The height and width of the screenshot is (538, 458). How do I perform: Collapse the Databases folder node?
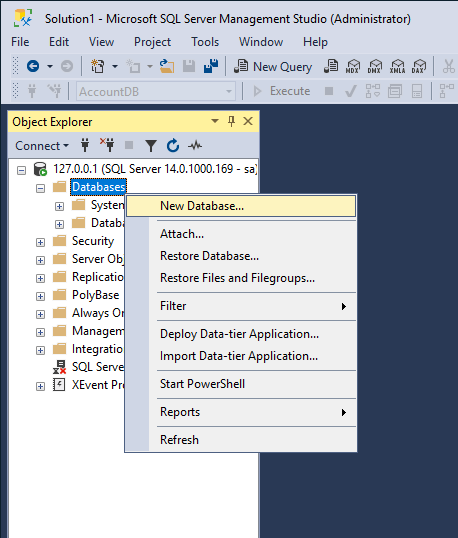pos(40,188)
